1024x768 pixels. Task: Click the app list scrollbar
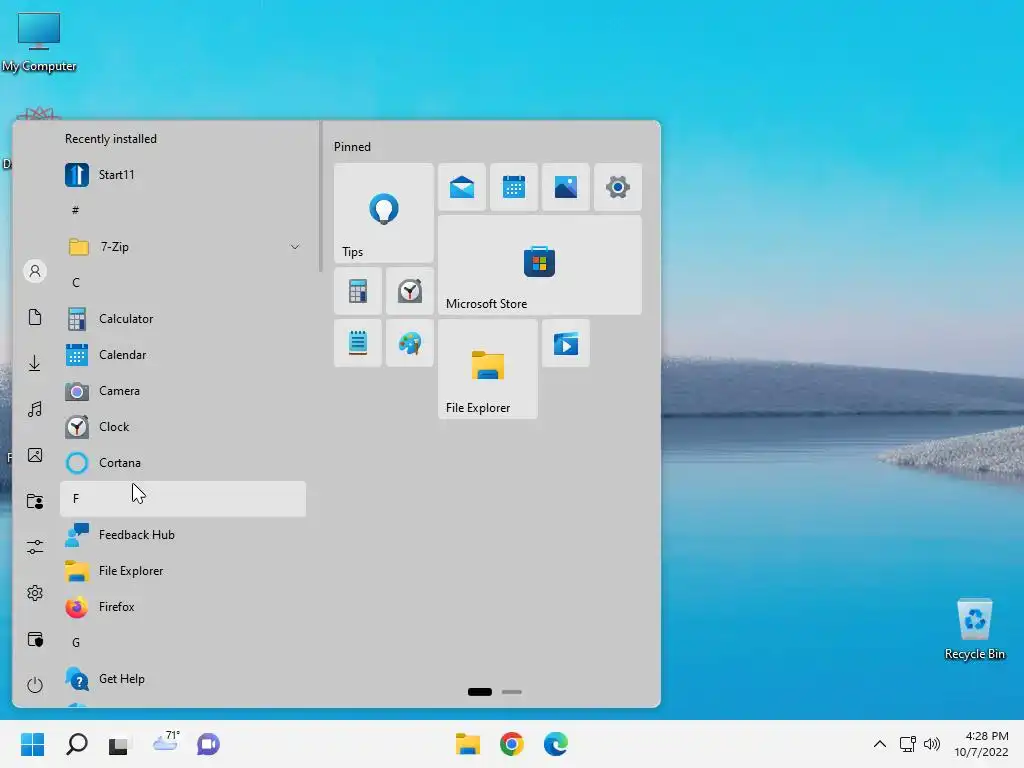coord(320,196)
